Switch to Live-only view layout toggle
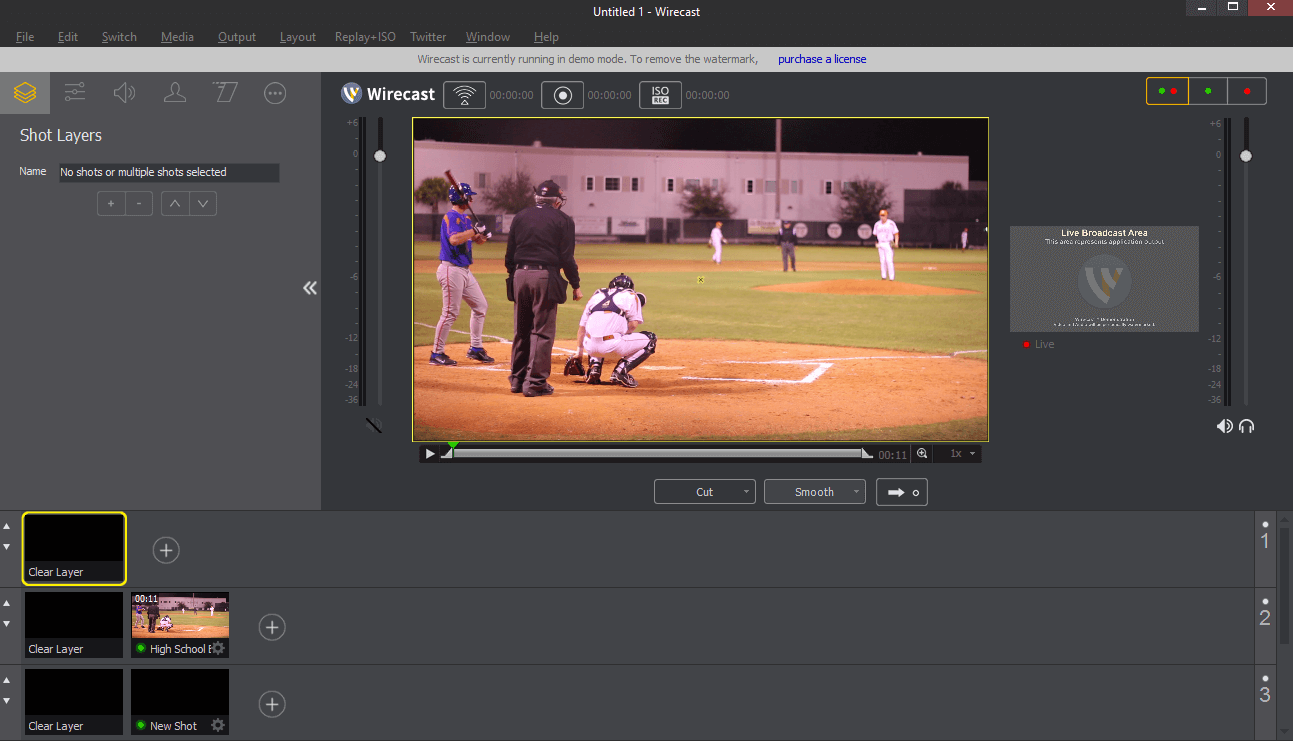This screenshot has width=1293, height=741. [1247, 90]
